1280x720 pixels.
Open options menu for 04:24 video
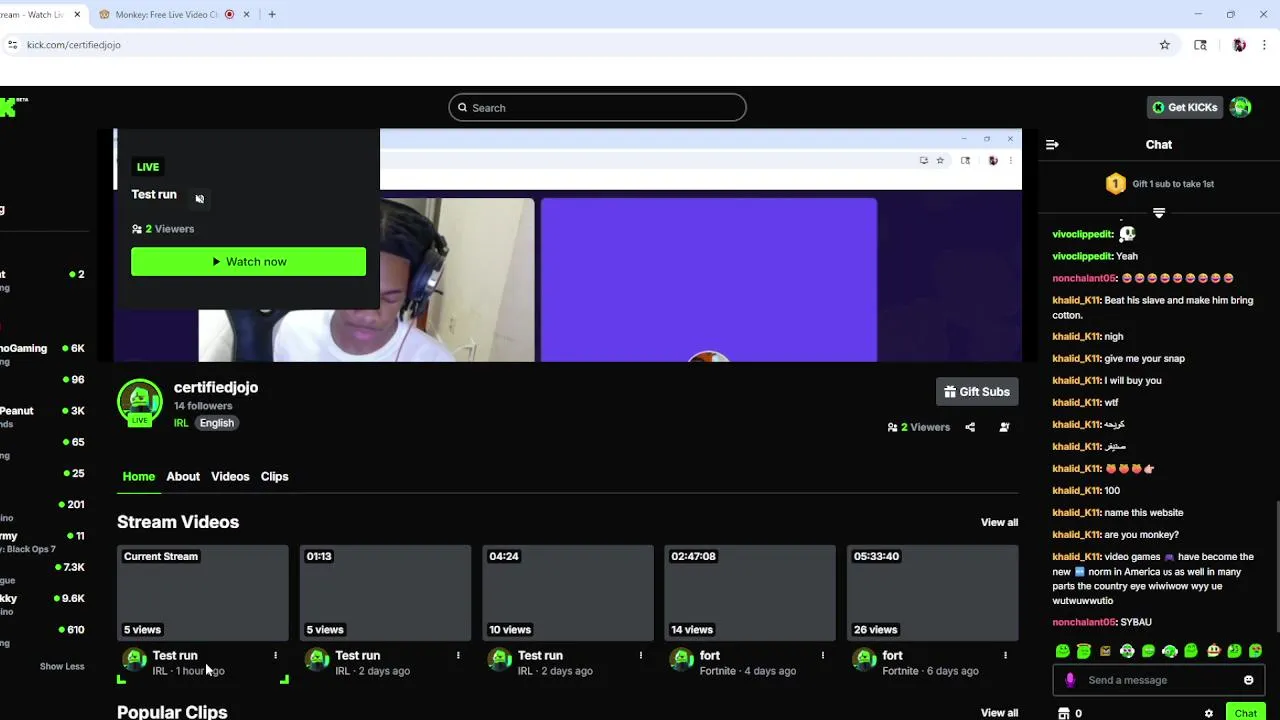coord(640,656)
